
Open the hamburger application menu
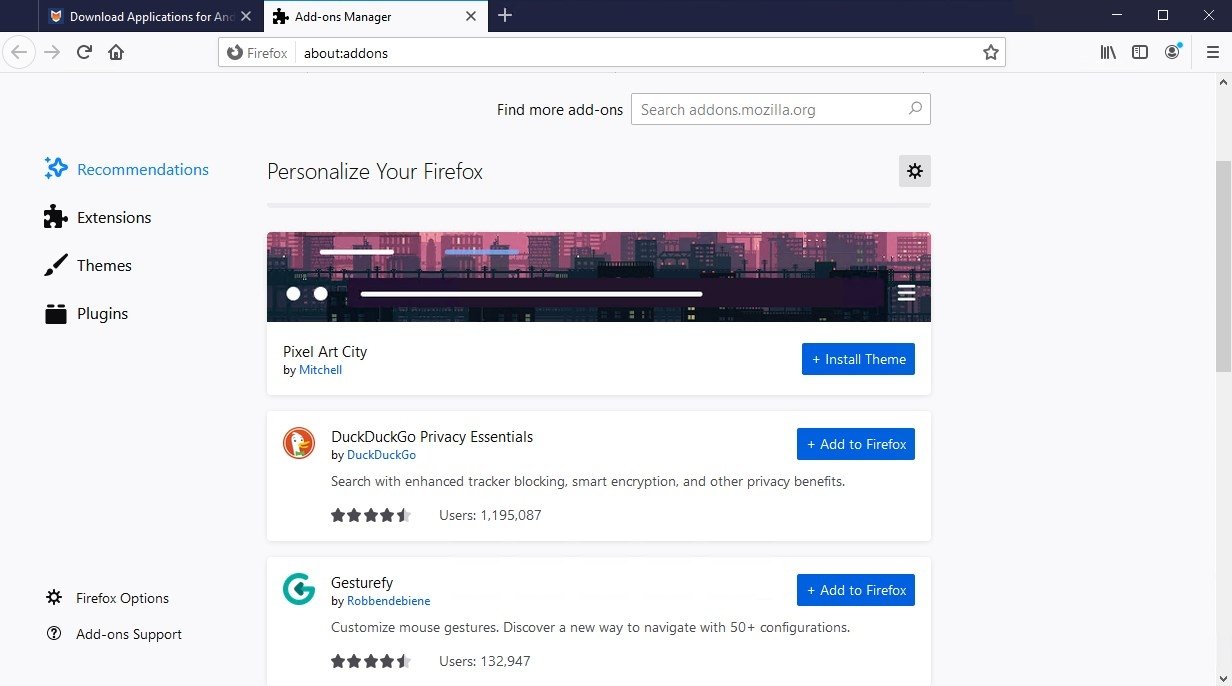tap(1213, 52)
